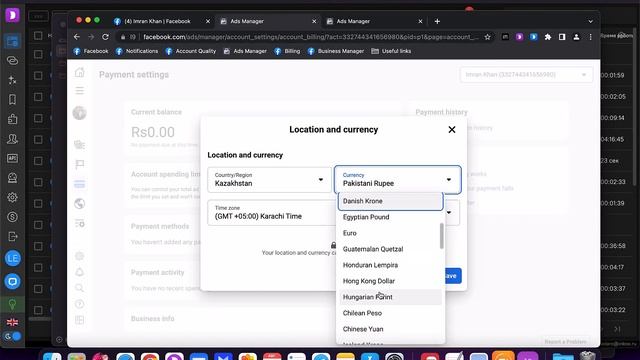The width and height of the screenshot is (640, 360).
Task: Tick the checkbox beside the 00:01:59 row
Action: (x=38, y=76)
